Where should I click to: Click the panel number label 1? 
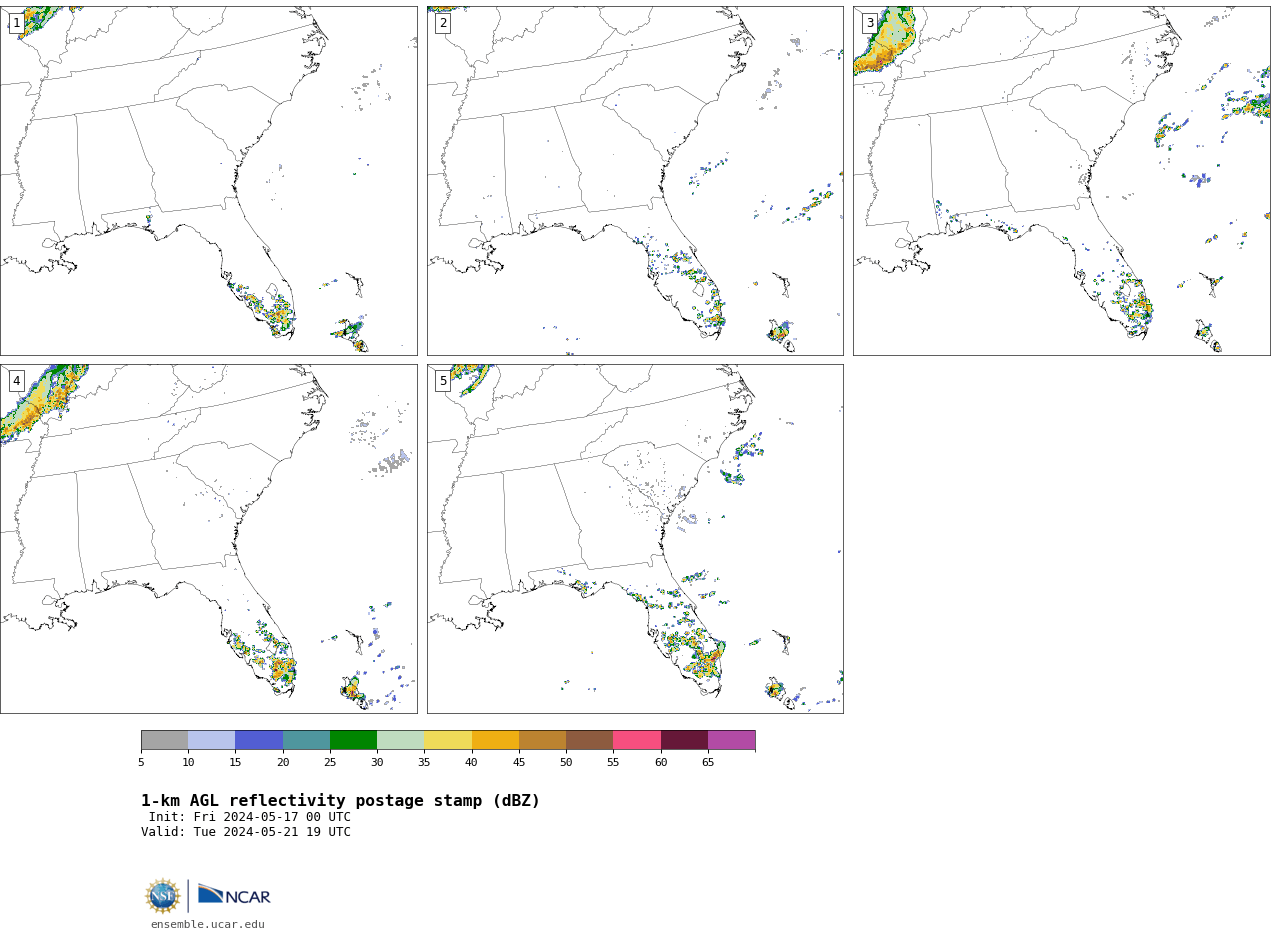[17, 23]
